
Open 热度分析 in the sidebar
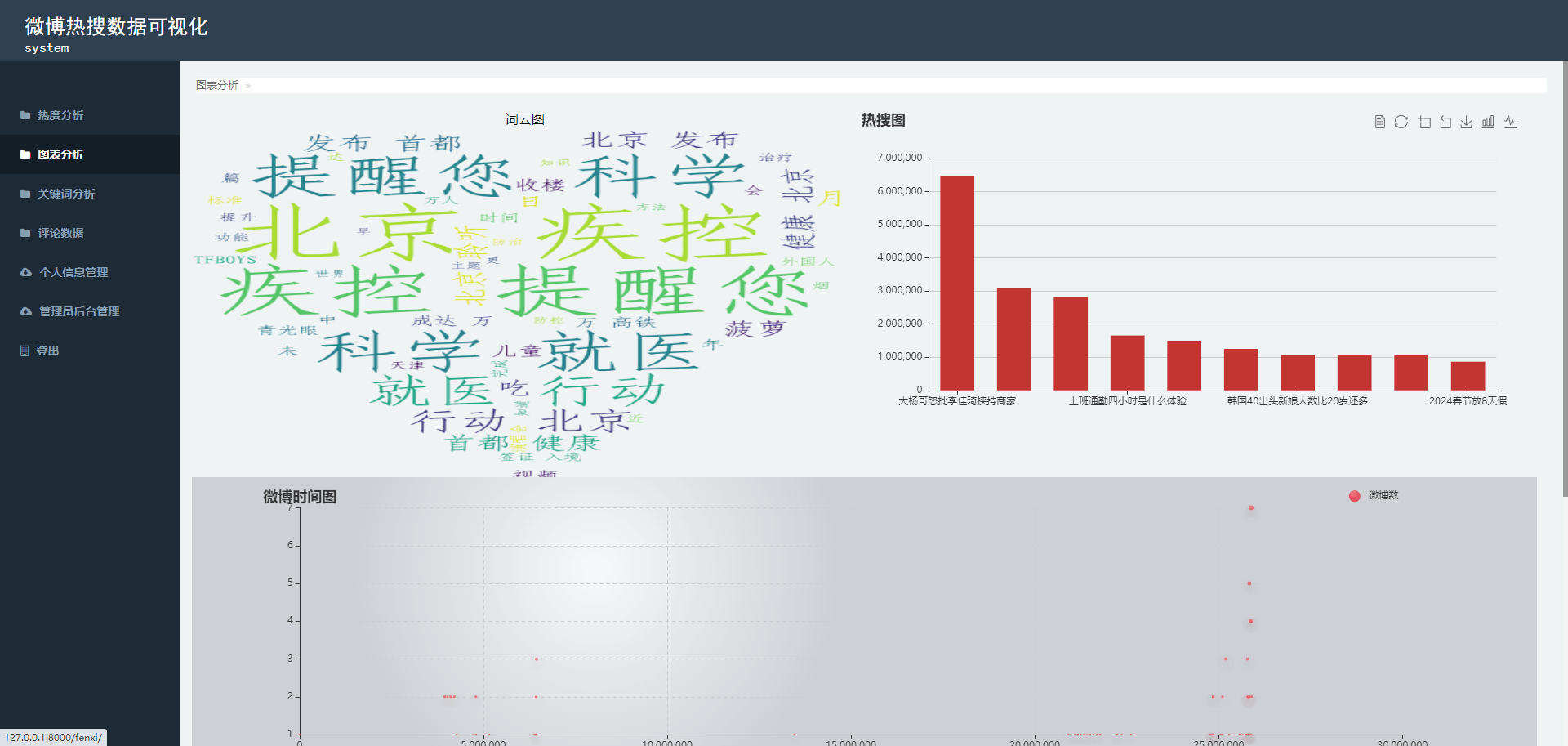coord(90,115)
